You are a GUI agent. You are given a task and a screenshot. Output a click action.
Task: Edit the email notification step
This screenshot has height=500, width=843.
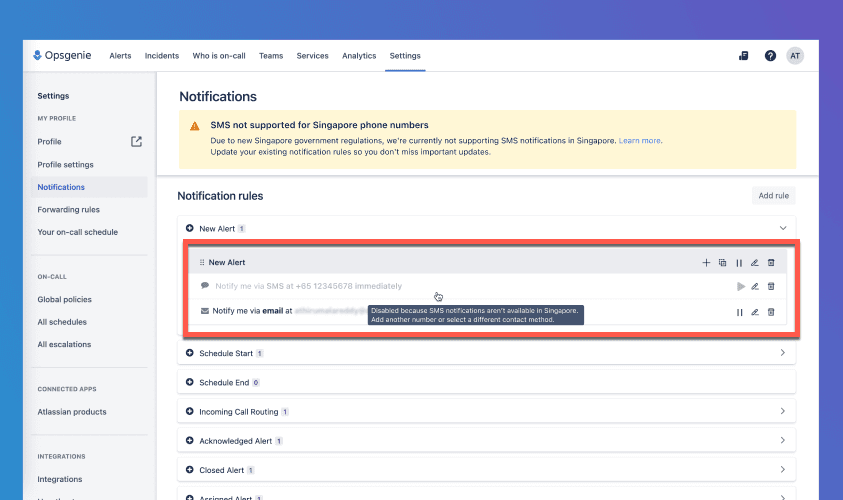pyautogui.click(x=755, y=312)
